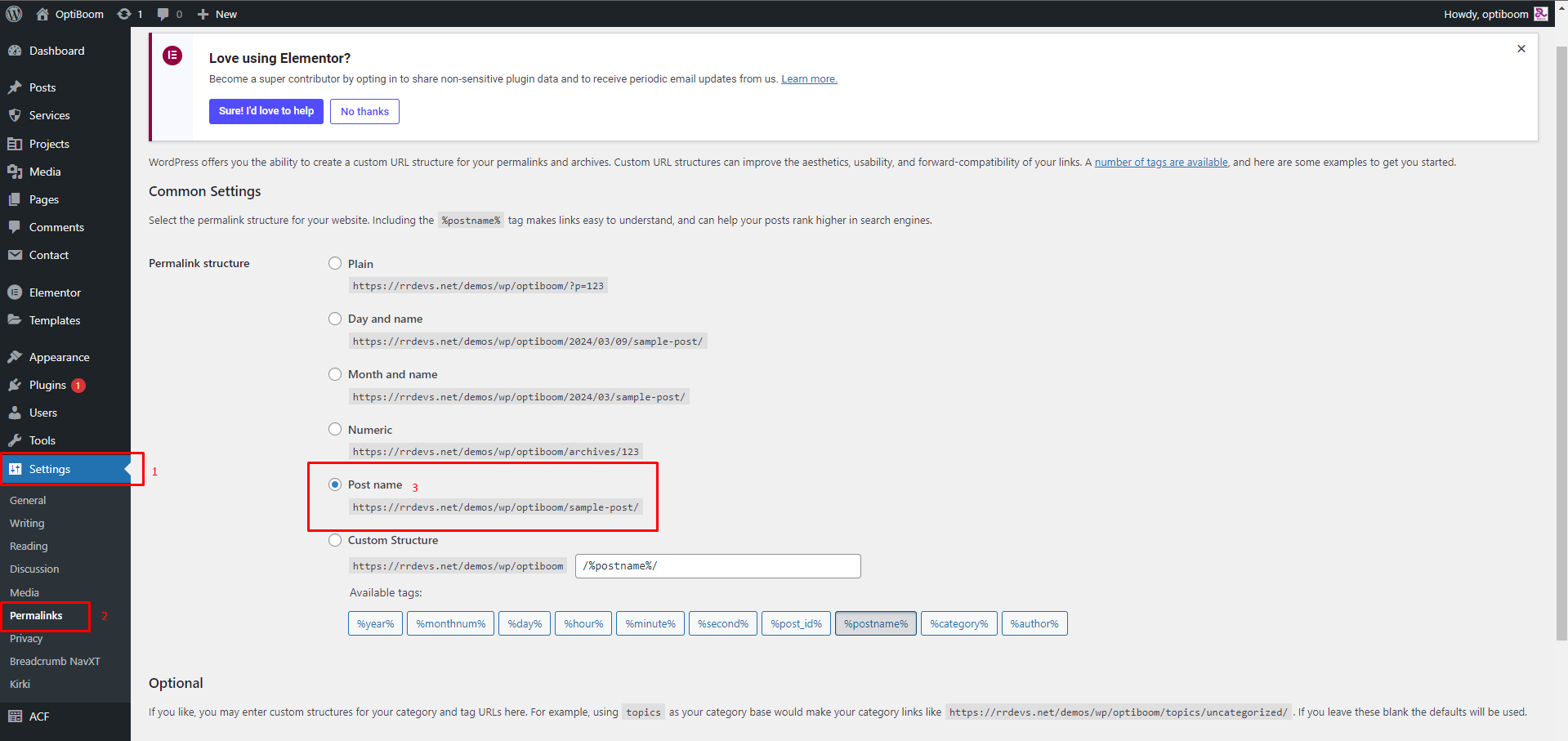This screenshot has height=741, width=1568.
Task: Click the custom structure text field
Action: pos(718,566)
